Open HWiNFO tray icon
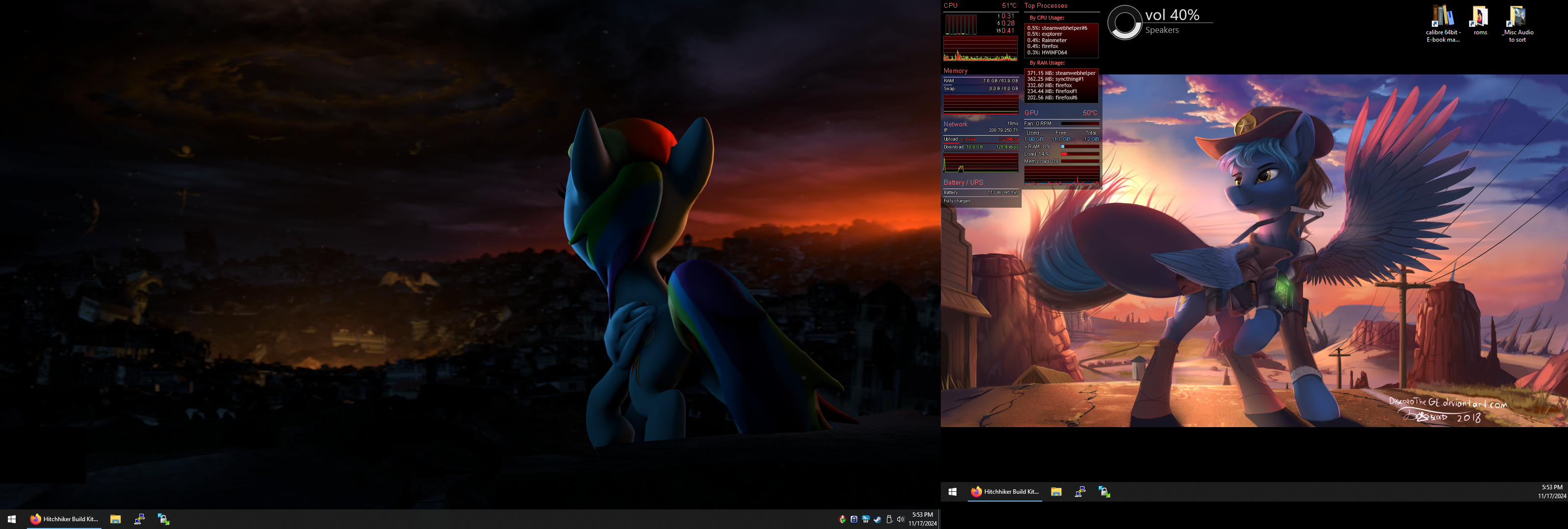 (865, 519)
